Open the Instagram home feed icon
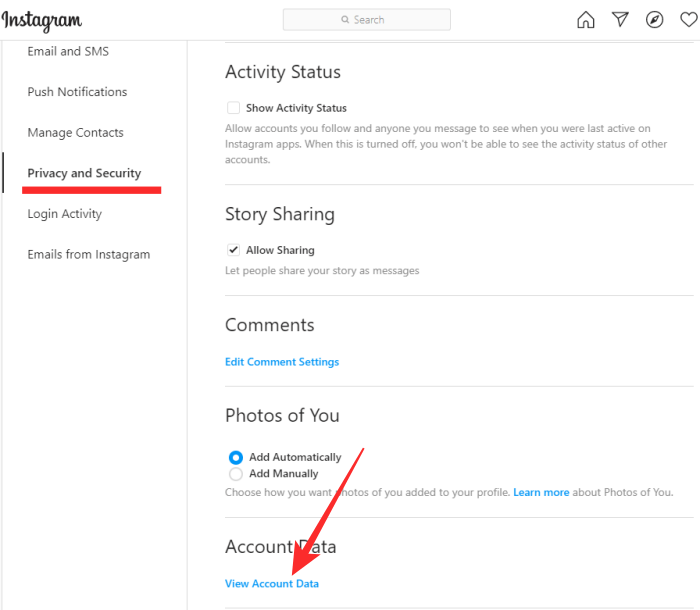The height and width of the screenshot is (610, 700). click(587, 20)
